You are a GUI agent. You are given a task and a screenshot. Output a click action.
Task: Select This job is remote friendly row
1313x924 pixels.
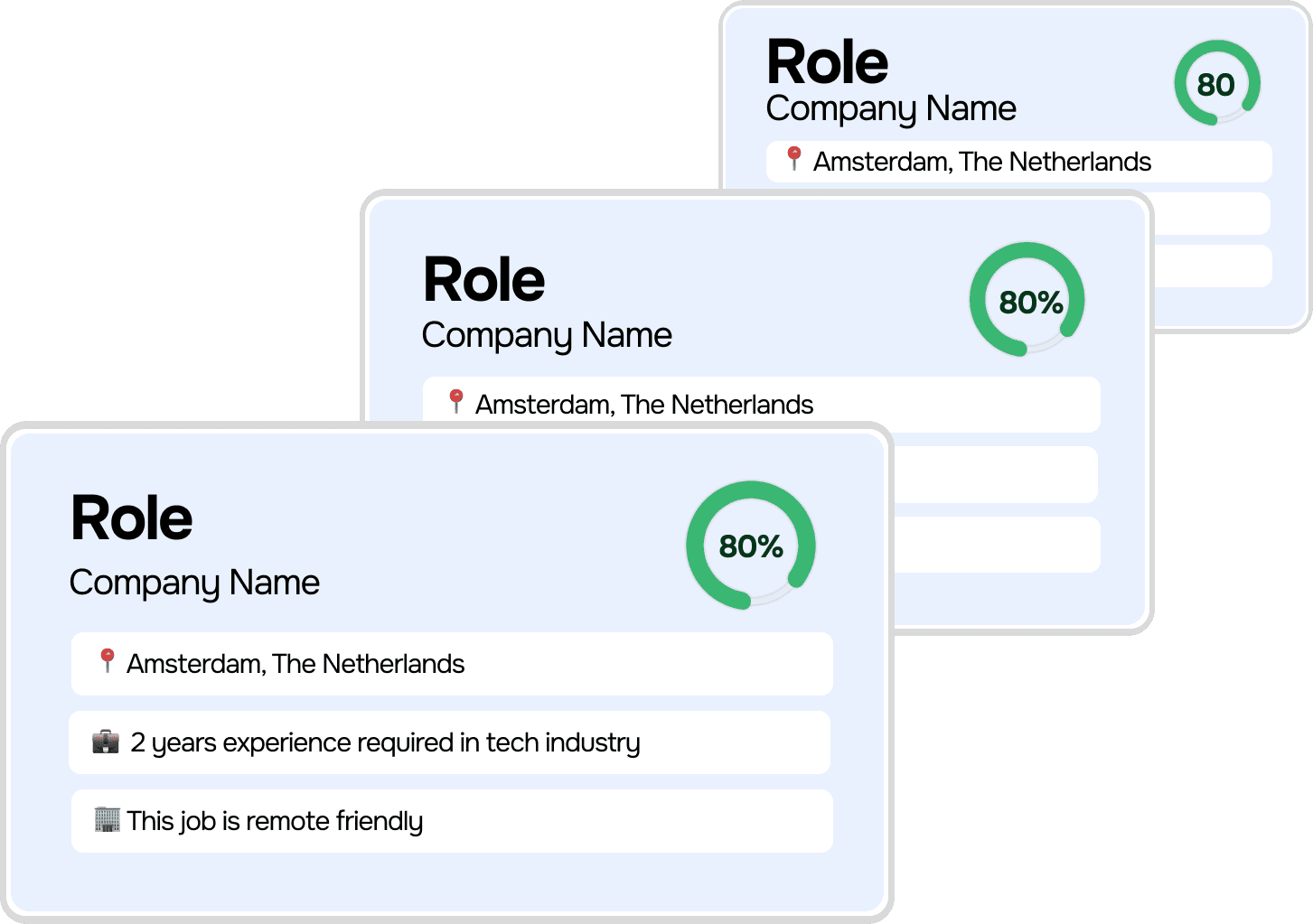coord(452,821)
